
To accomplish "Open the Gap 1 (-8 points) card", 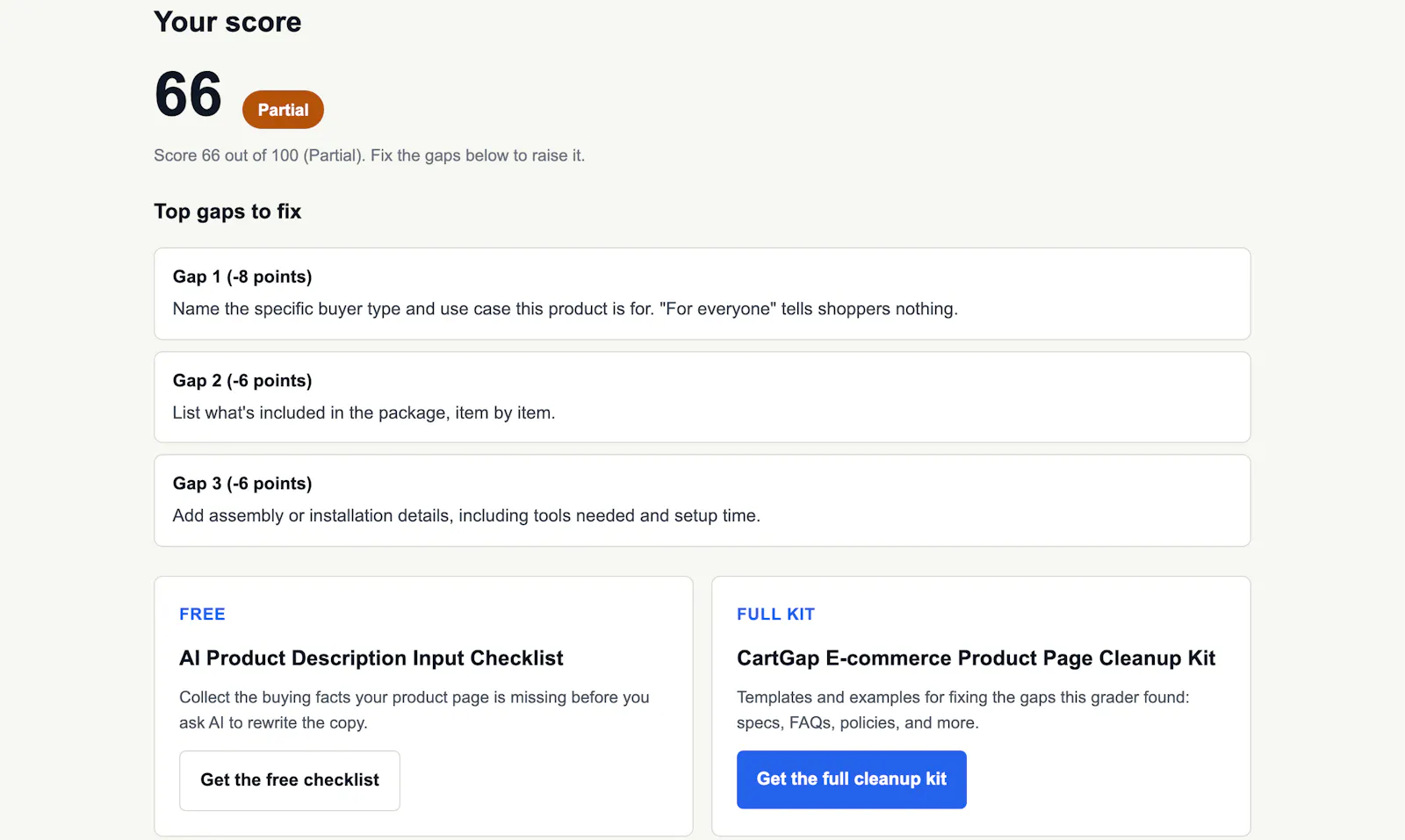I will coord(702,294).
